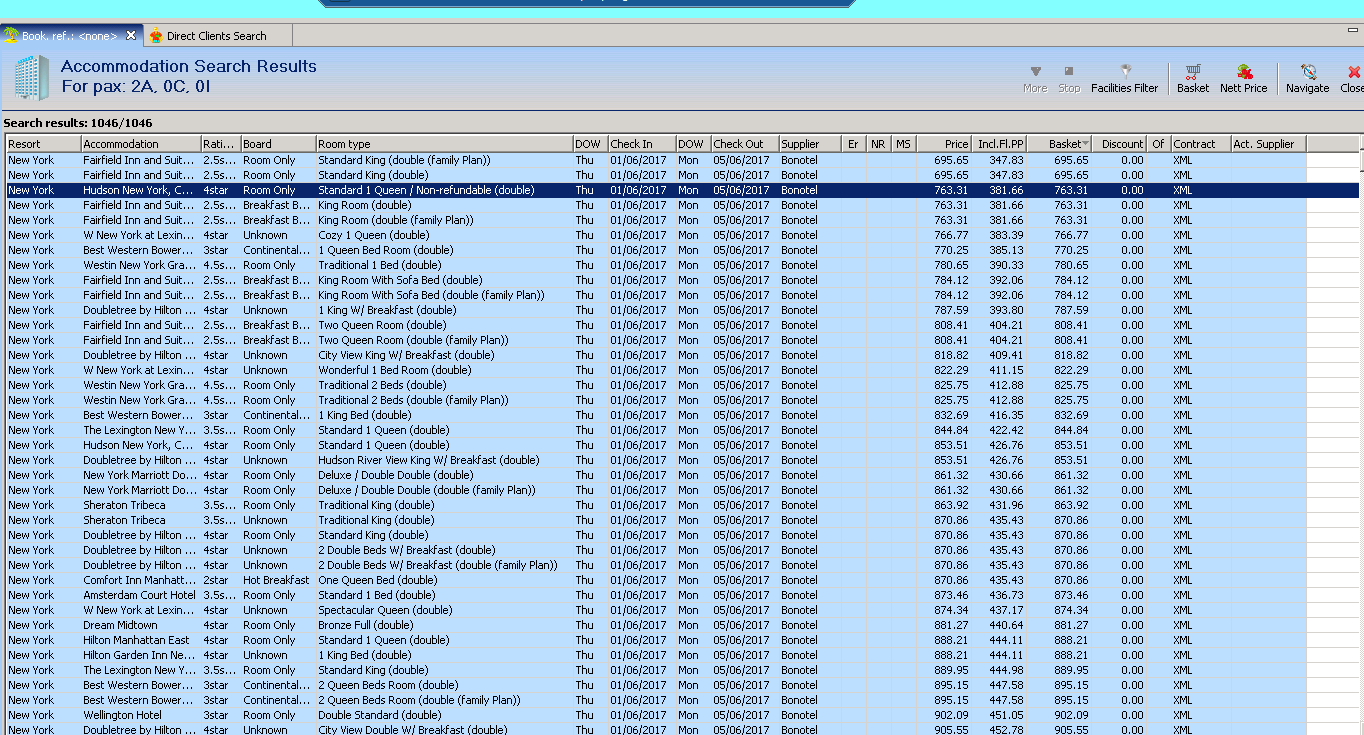
Task: Click the Rati... rating column header
Action: click(x=220, y=144)
